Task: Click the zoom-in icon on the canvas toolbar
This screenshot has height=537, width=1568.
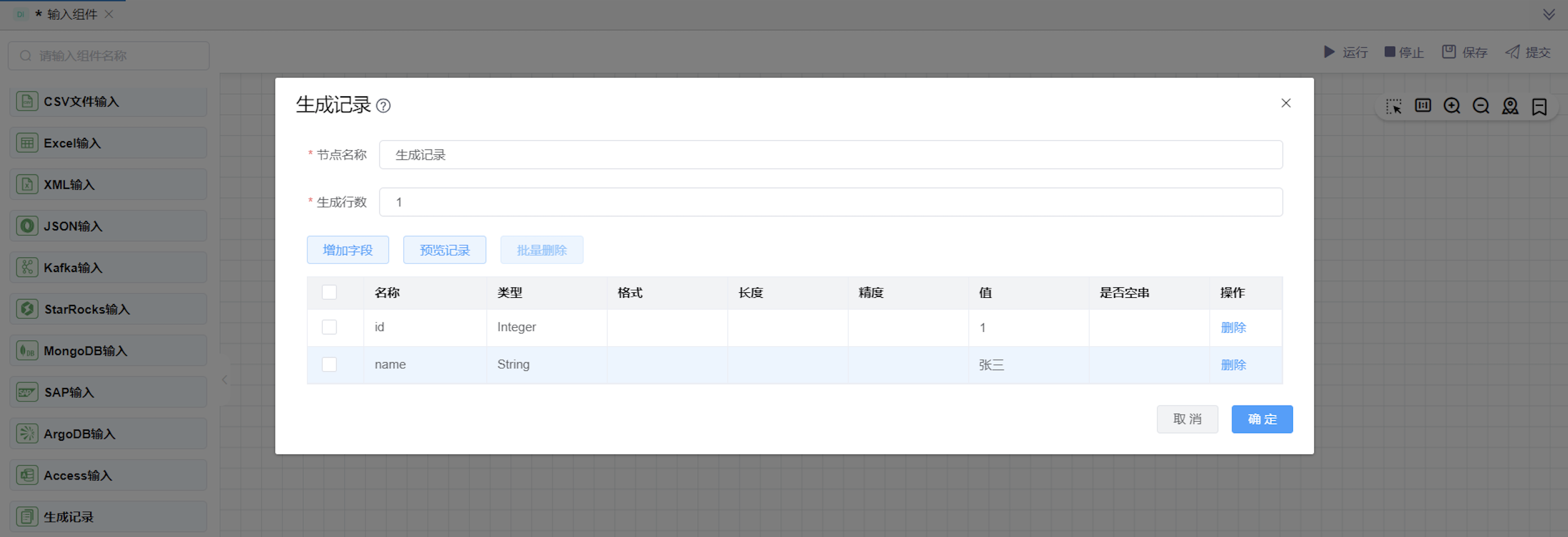Action: click(1452, 106)
